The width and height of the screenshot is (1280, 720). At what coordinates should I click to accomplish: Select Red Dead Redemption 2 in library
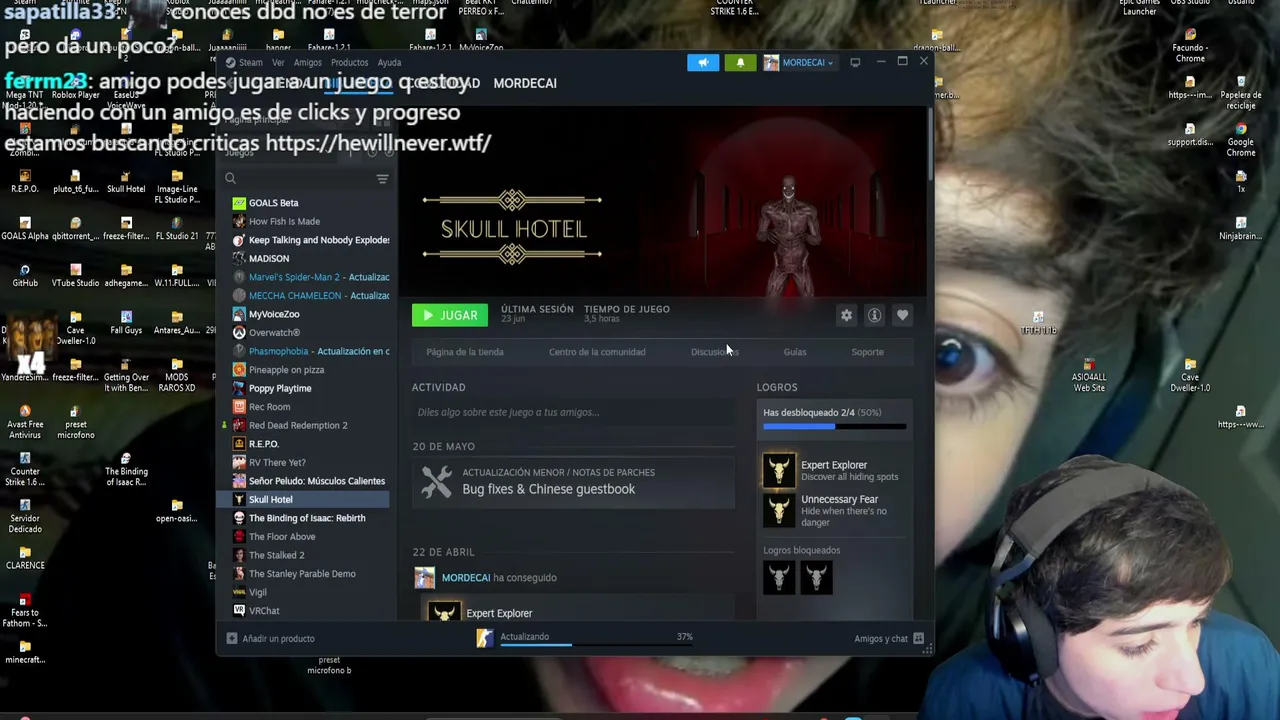(310, 425)
